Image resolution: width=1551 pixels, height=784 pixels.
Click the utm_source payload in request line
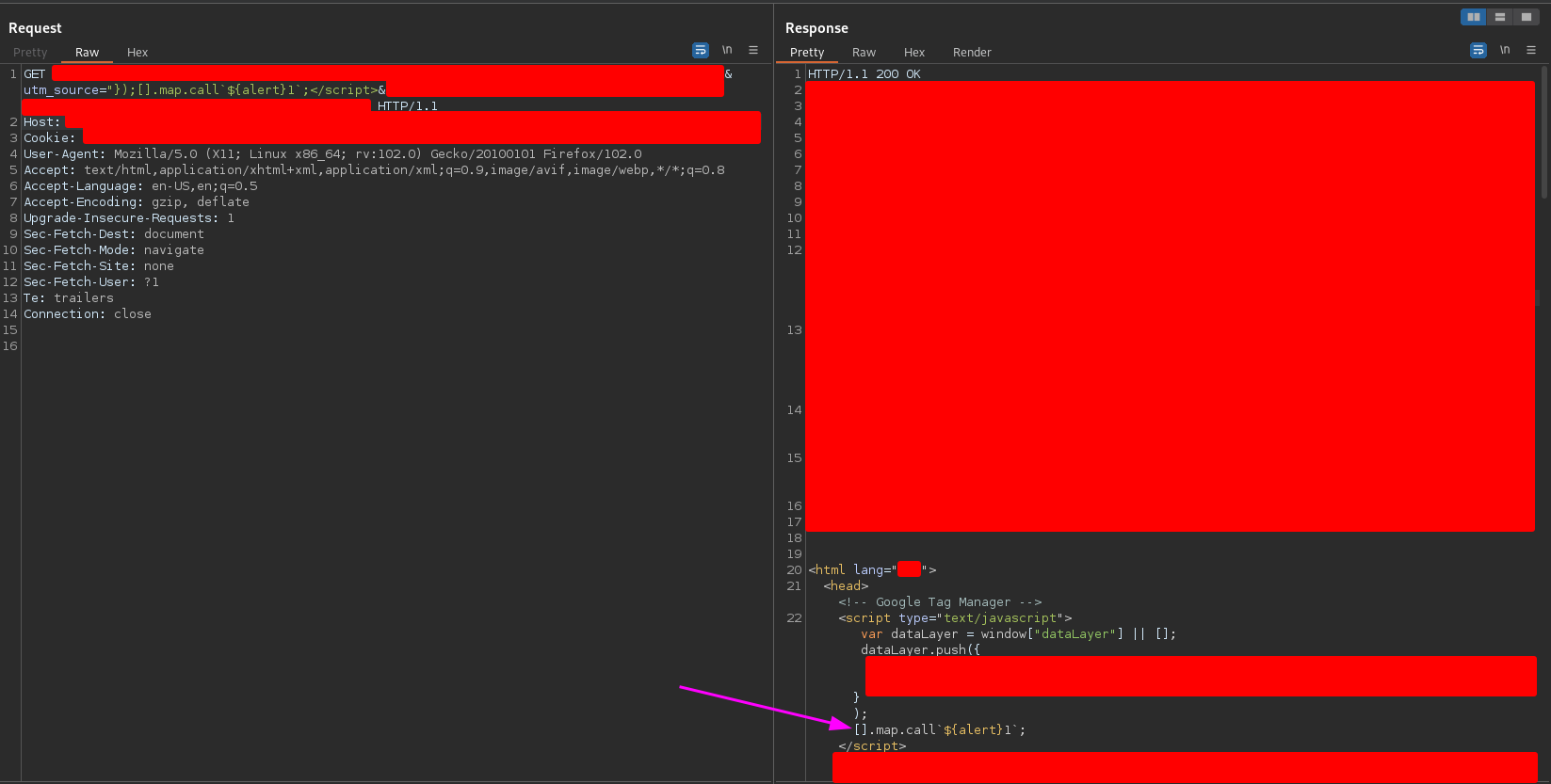(x=203, y=90)
